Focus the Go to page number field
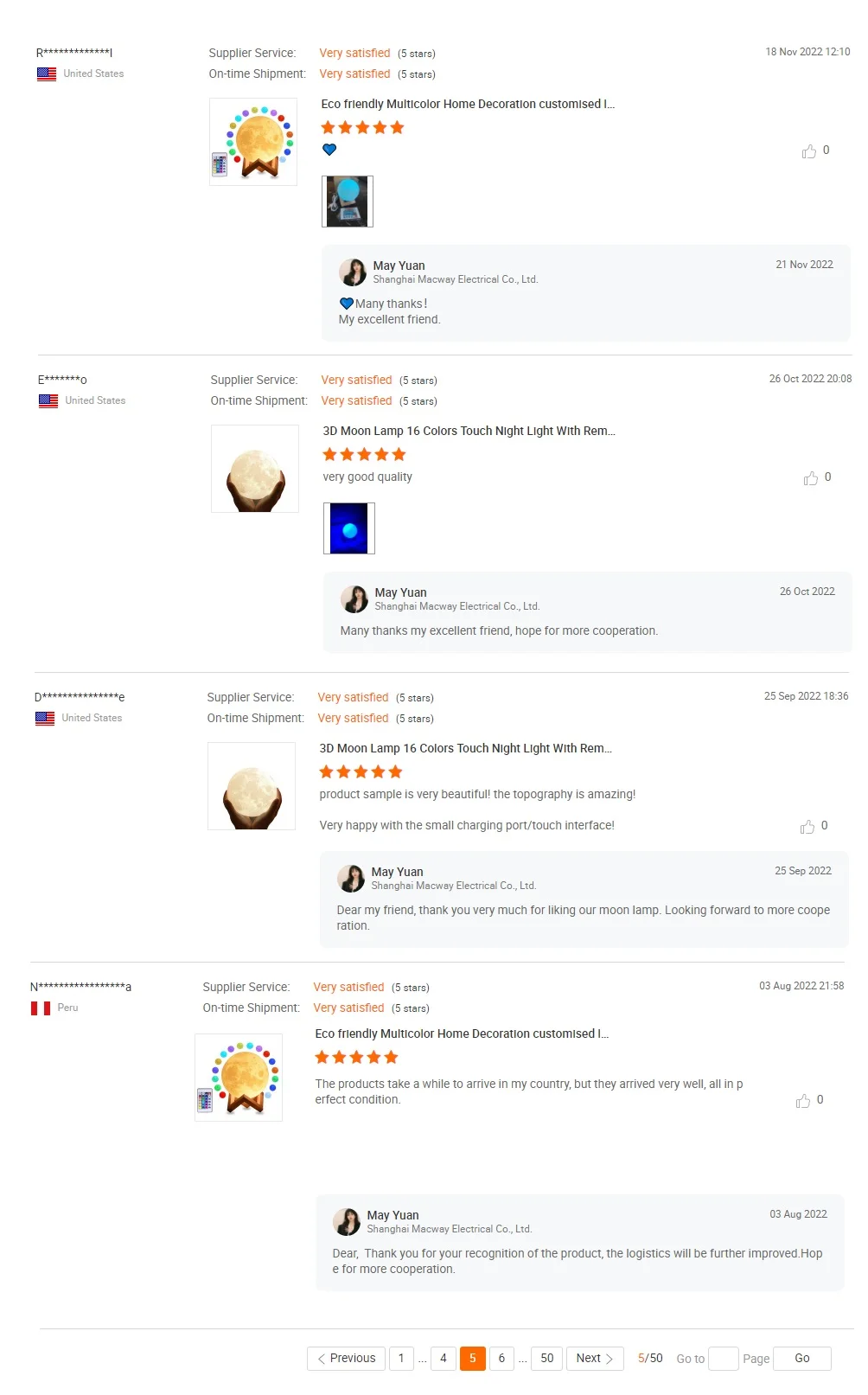Screen dimensions: 868x1395 (x=723, y=1359)
